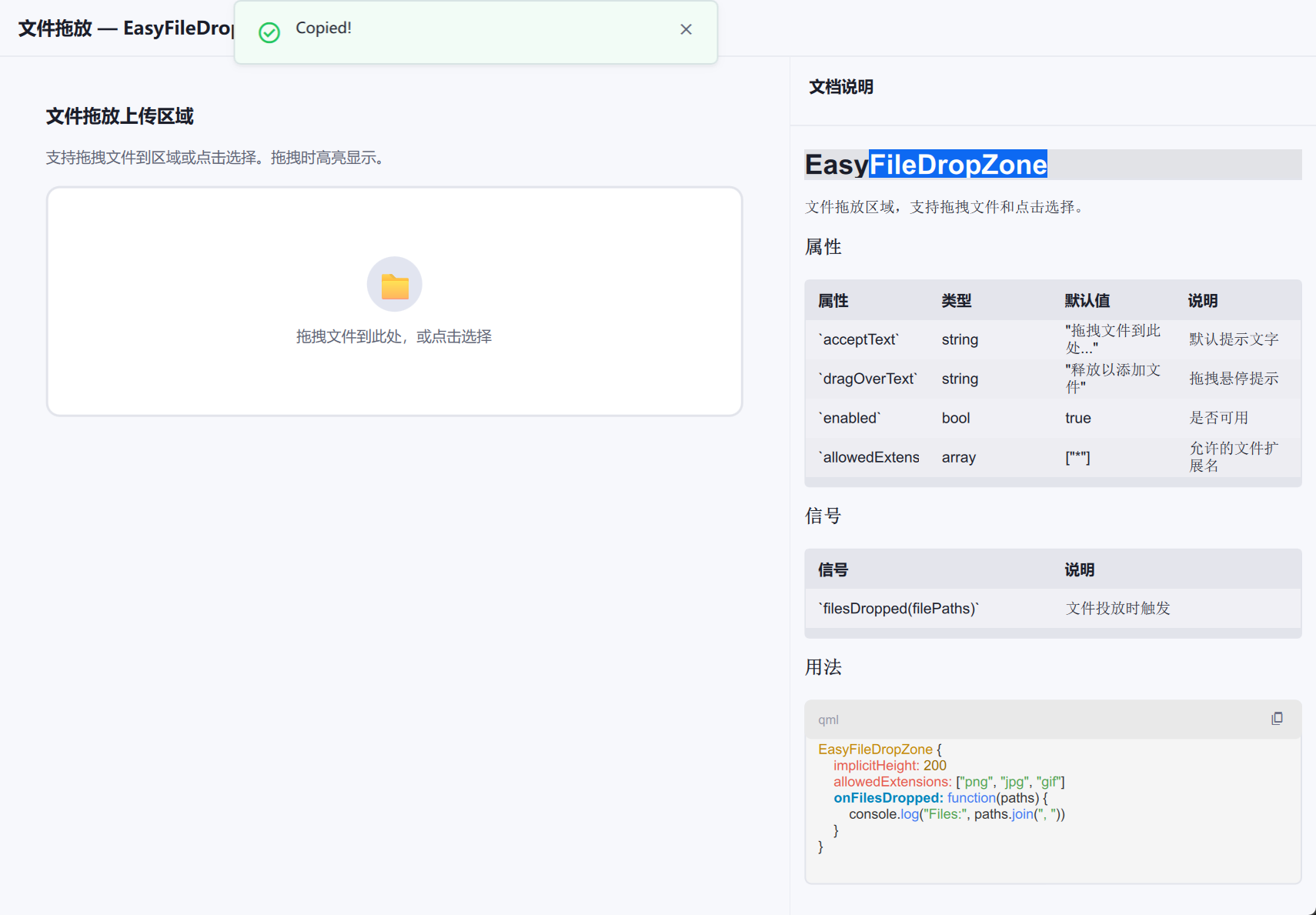
Task: Click the '信号' section heading
Action: click(823, 516)
